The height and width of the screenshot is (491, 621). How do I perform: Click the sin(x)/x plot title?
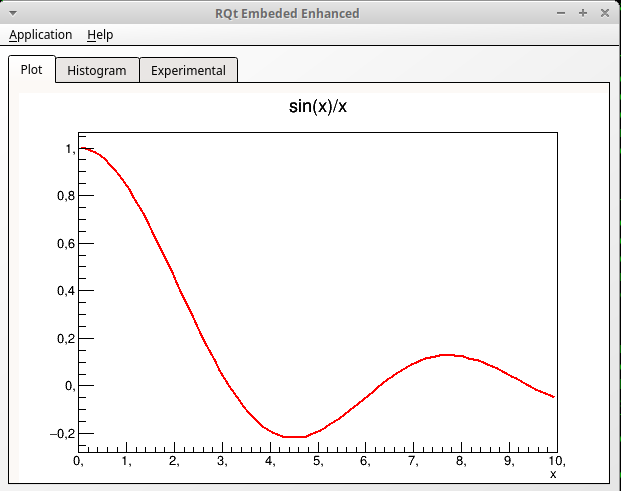318,107
